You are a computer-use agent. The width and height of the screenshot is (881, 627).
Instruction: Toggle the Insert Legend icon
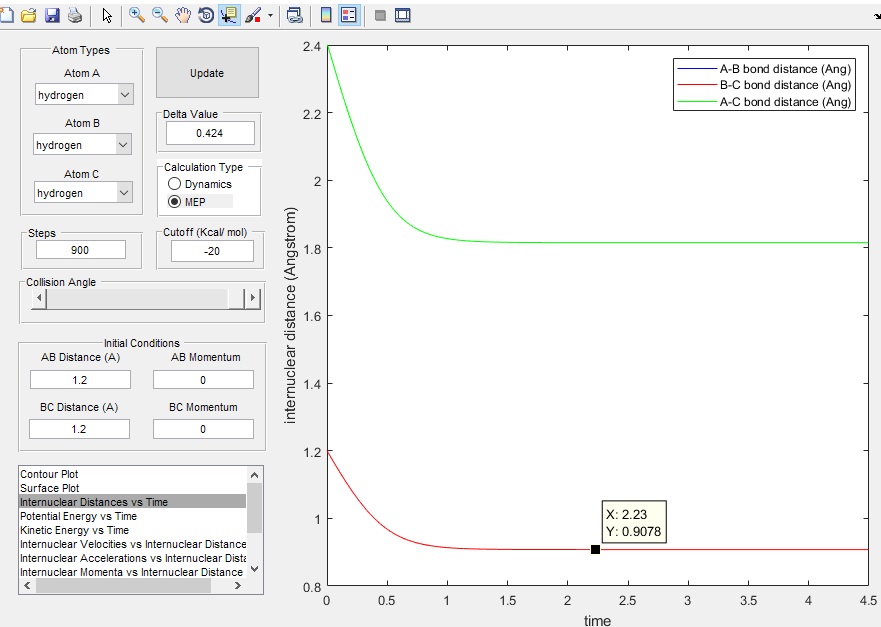click(x=349, y=15)
